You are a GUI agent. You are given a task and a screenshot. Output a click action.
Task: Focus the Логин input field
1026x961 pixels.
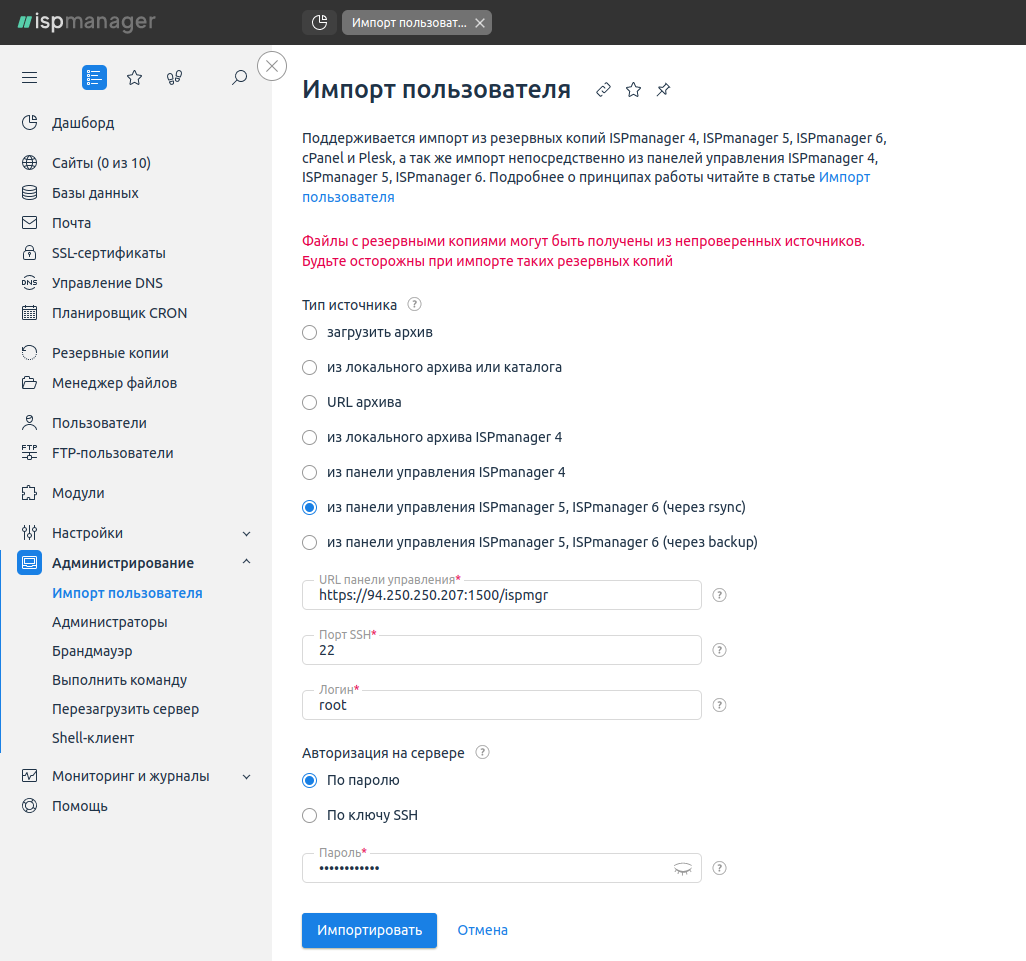[502, 705]
